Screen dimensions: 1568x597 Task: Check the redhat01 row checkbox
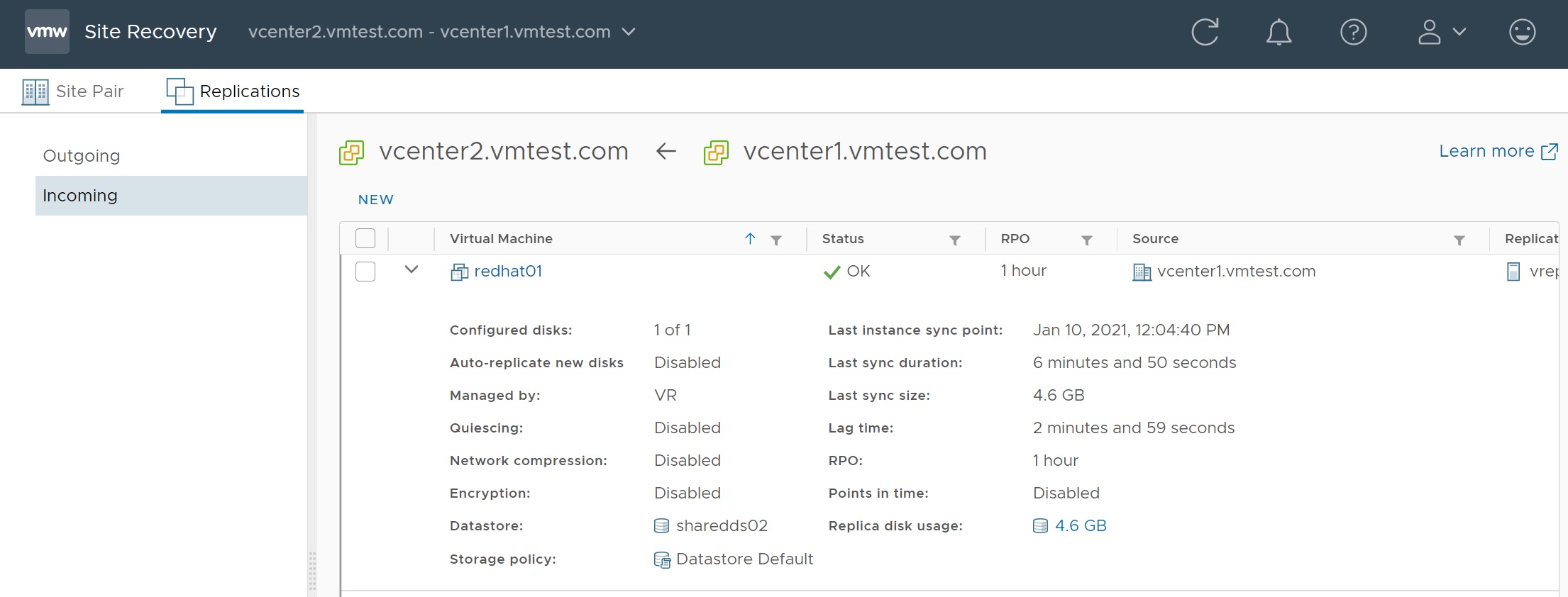point(365,272)
